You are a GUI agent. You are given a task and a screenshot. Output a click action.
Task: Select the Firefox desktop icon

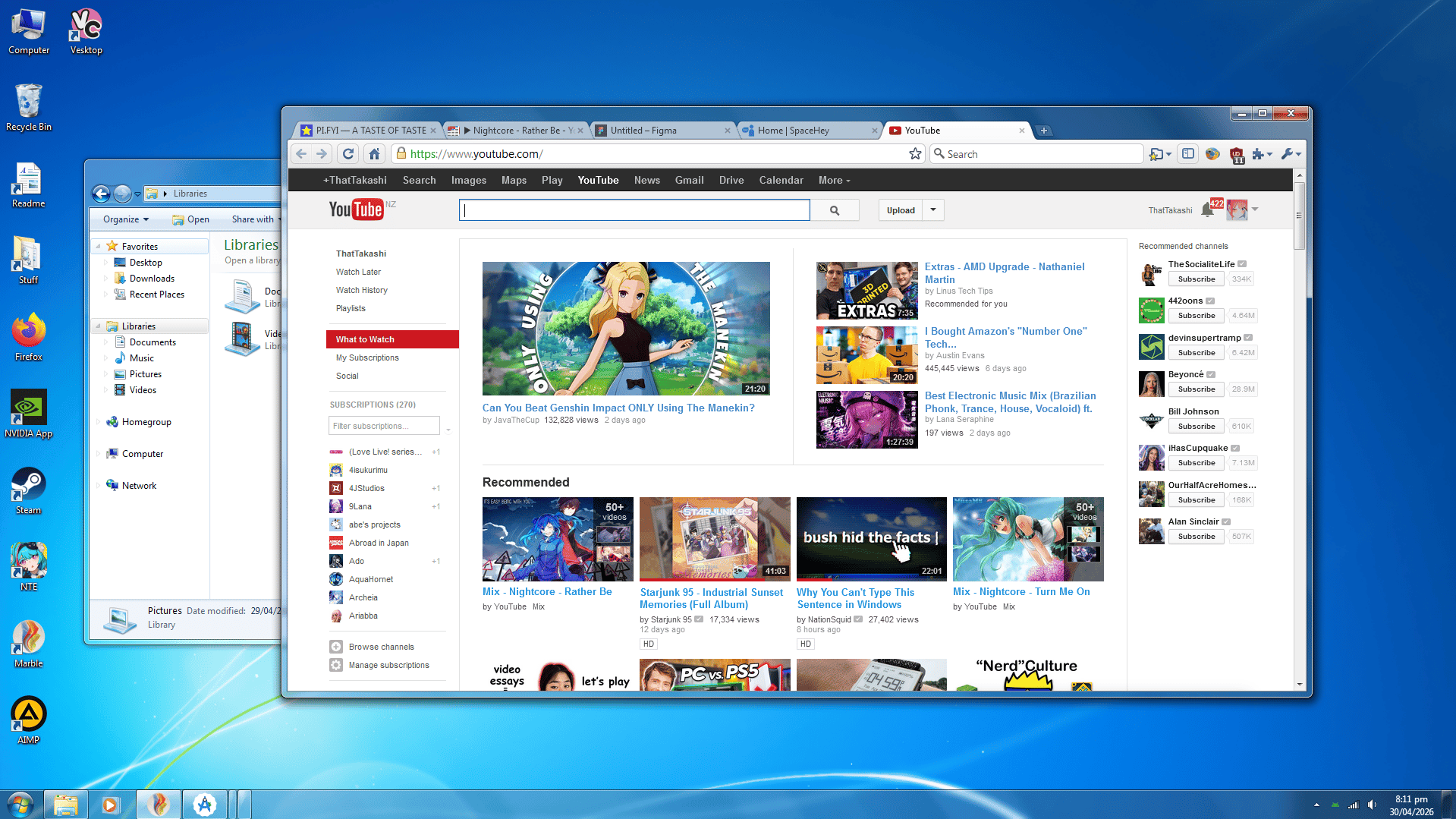pos(29,338)
